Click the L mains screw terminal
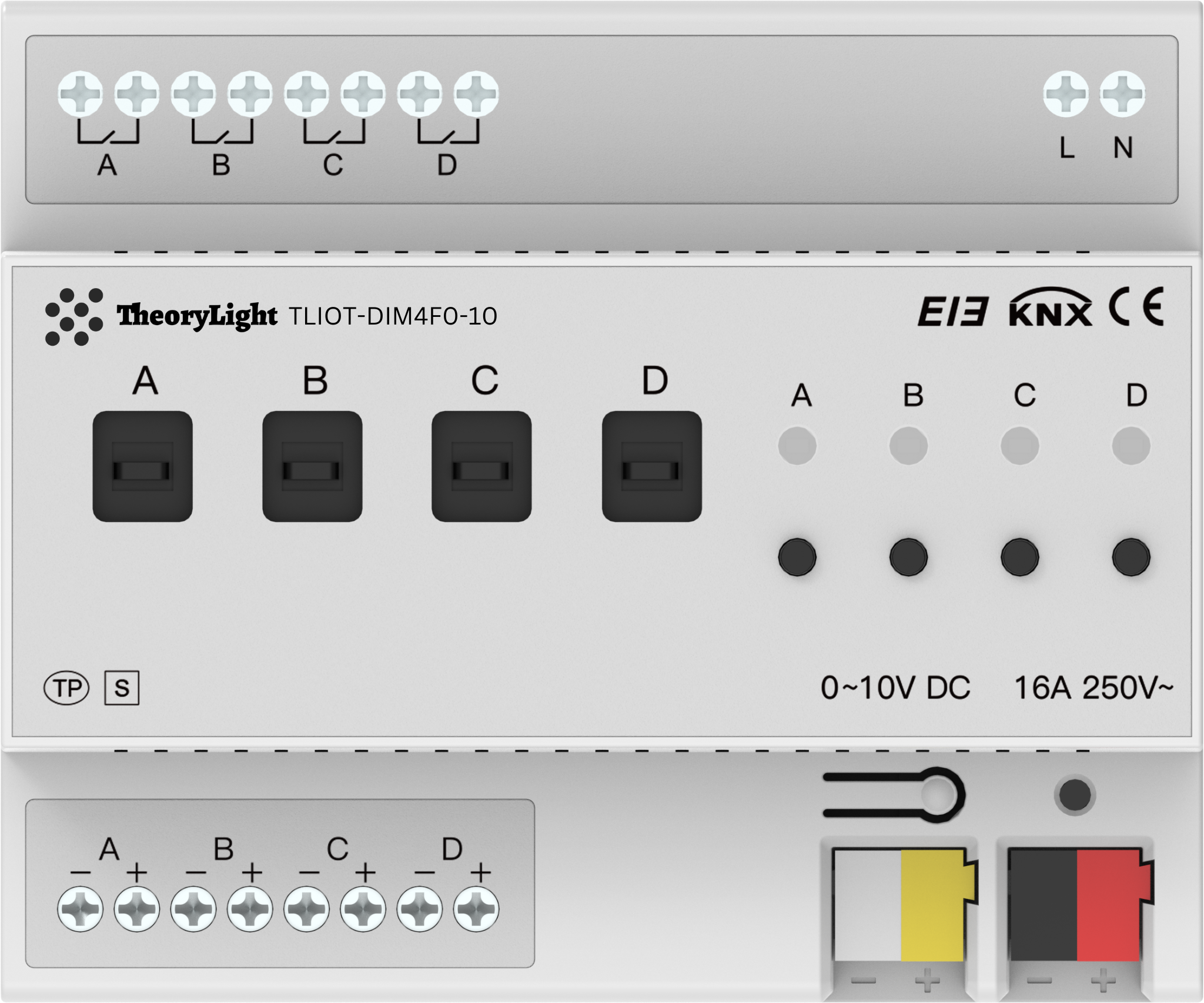The height and width of the screenshot is (1003, 1204). 1066,94
